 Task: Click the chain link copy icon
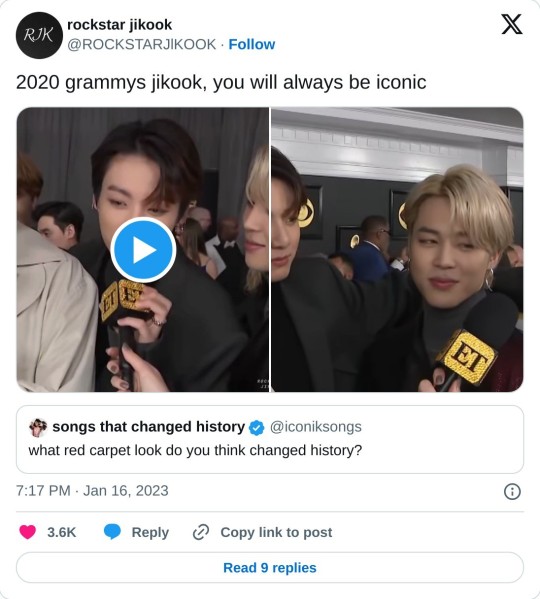tap(201, 532)
